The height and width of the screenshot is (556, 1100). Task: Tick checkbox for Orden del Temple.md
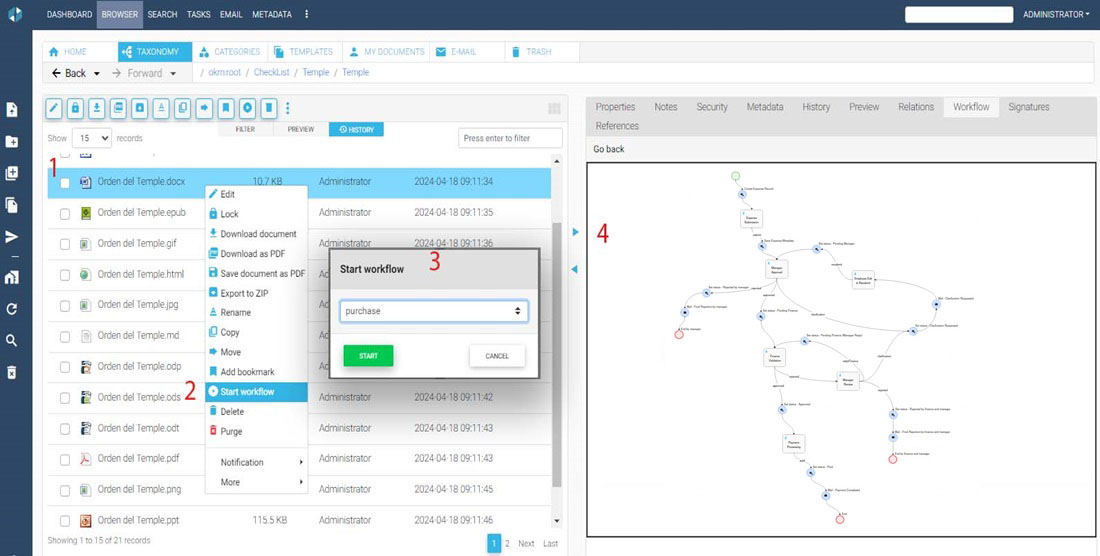pyautogui.click(x=65, y=337)
